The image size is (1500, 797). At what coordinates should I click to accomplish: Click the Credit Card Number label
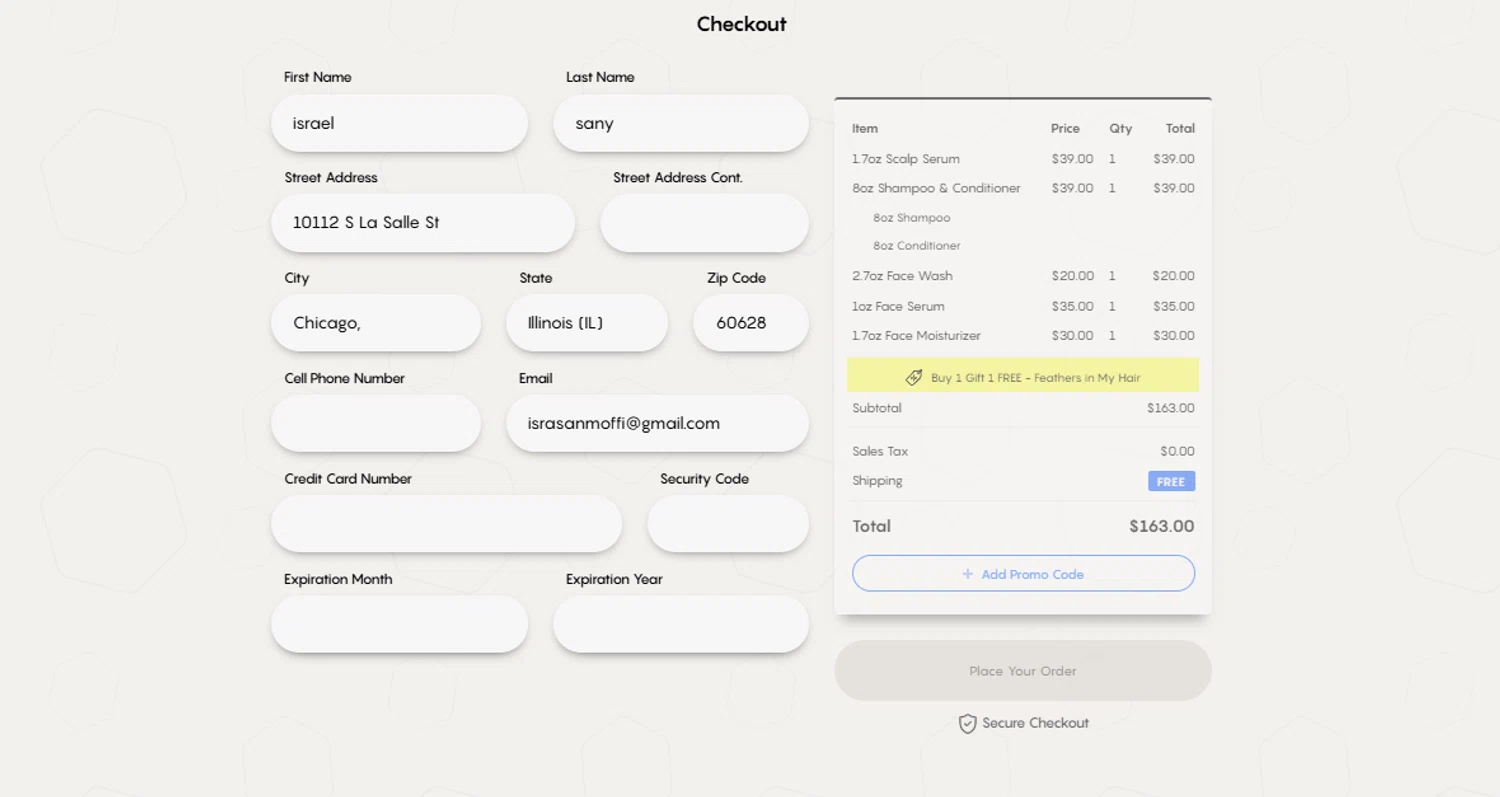click(x=348, y=479)
